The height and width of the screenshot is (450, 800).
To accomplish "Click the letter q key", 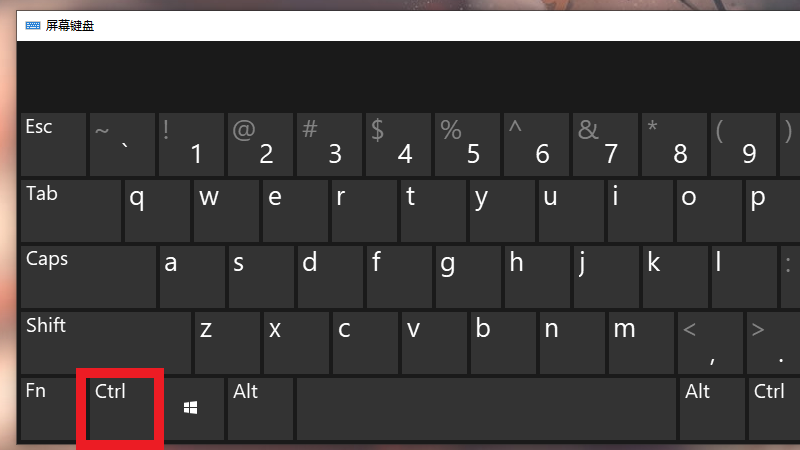I will tap(157, 211).
